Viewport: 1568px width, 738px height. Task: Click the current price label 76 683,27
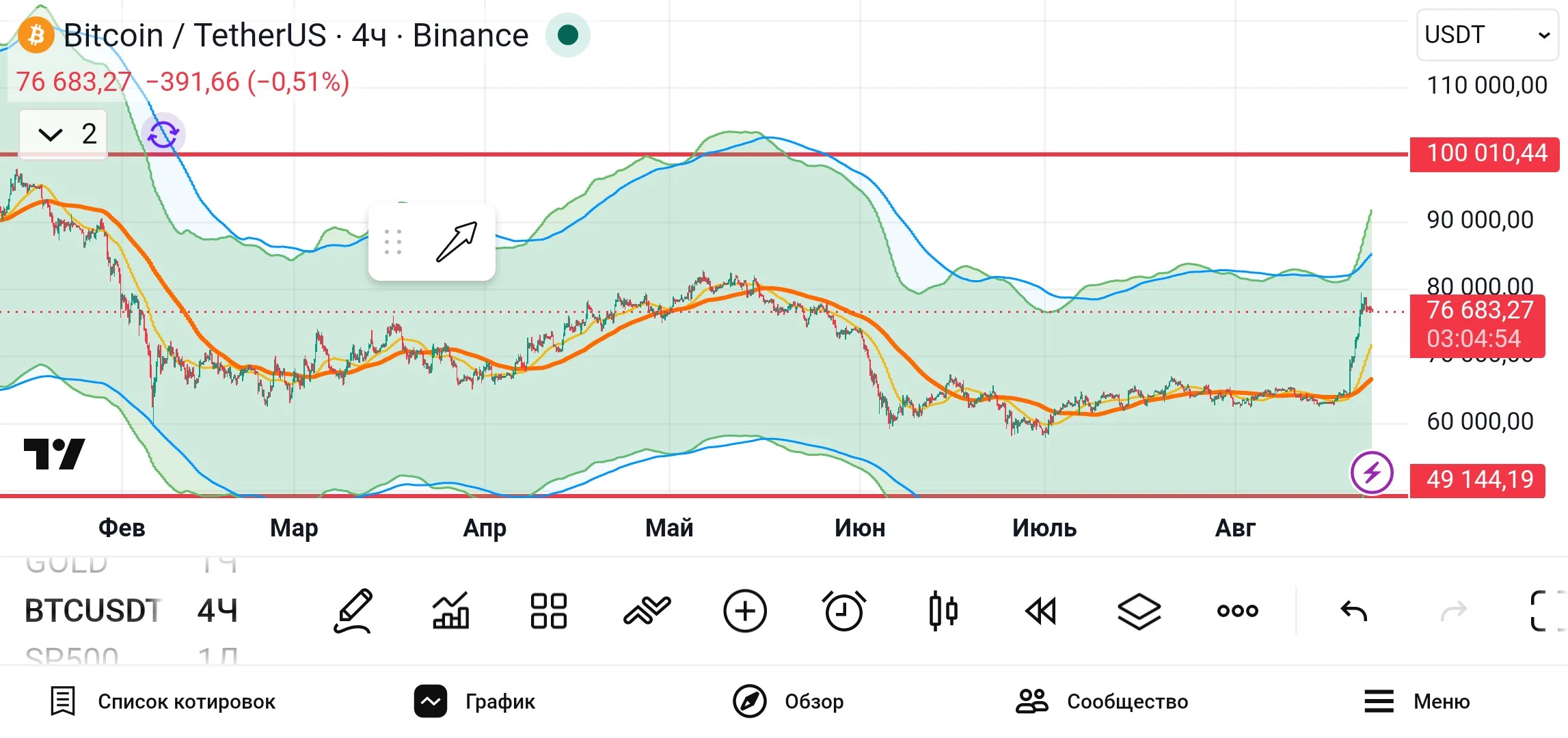coord(1478,325)
